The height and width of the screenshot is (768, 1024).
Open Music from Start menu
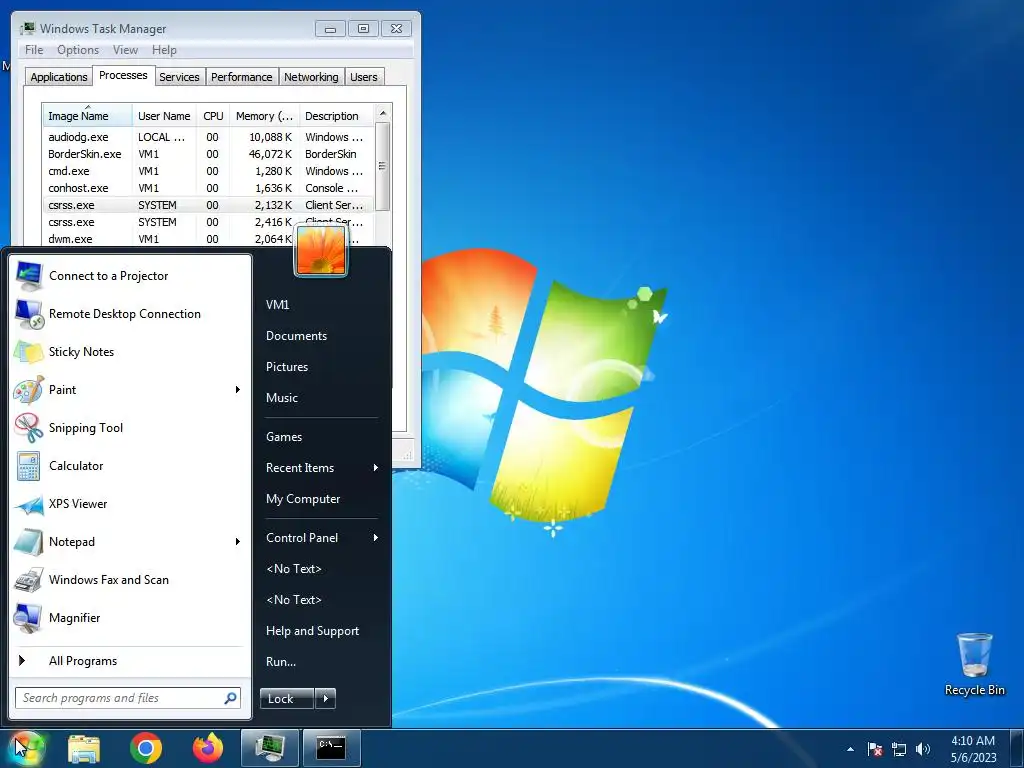point(281,398)
